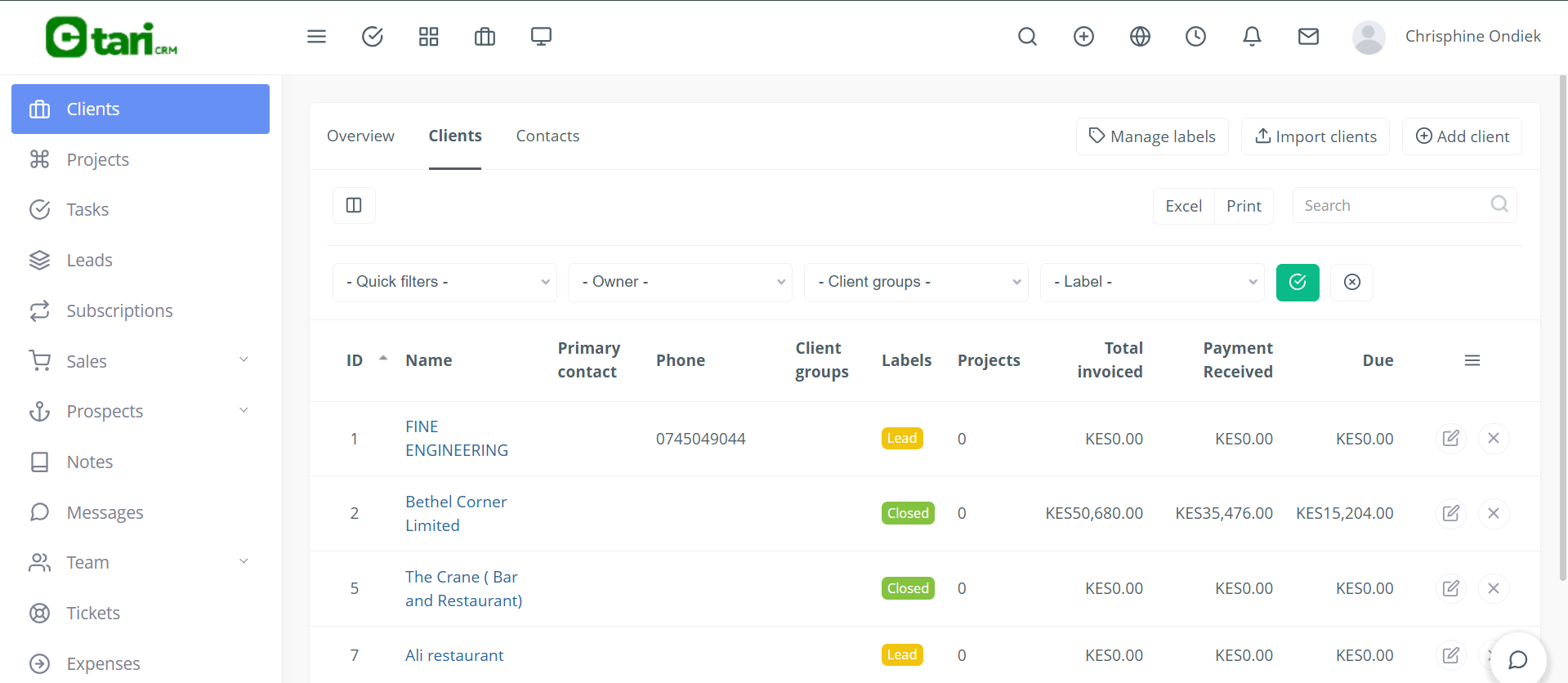Sort table by ID column

[x=355, y=360]
